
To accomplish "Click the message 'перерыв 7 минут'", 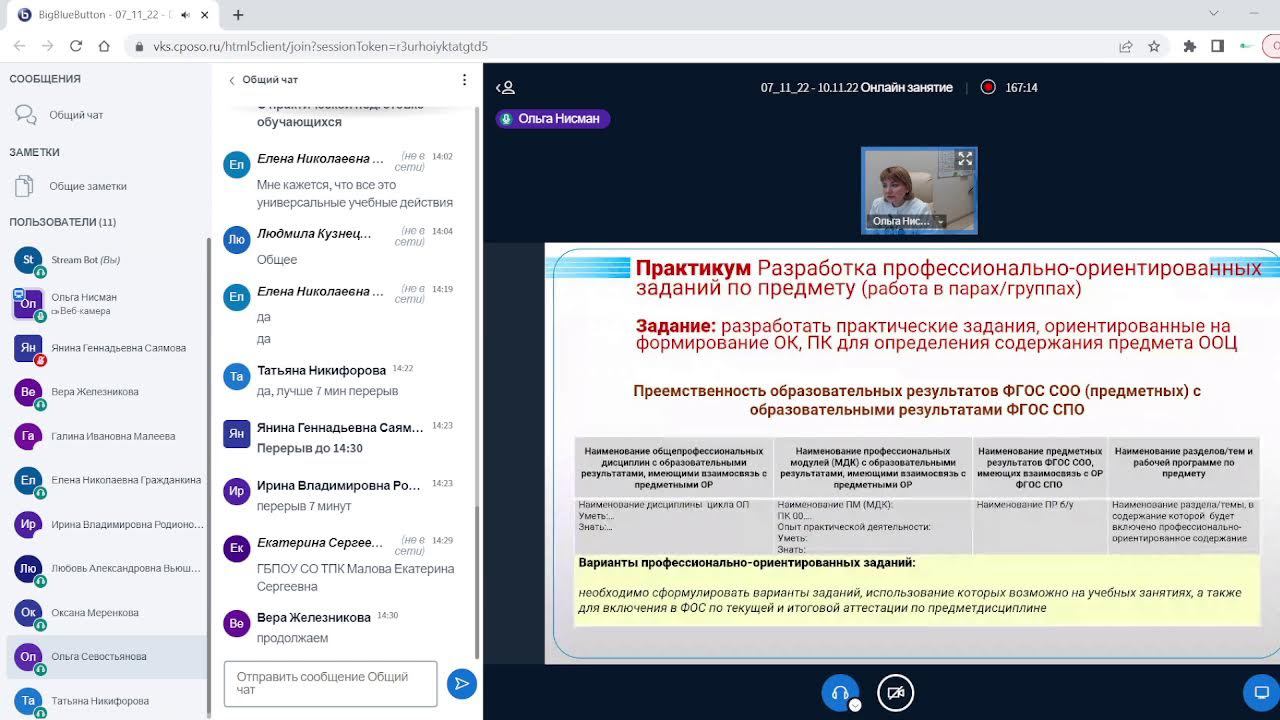I will coord(304,506).
